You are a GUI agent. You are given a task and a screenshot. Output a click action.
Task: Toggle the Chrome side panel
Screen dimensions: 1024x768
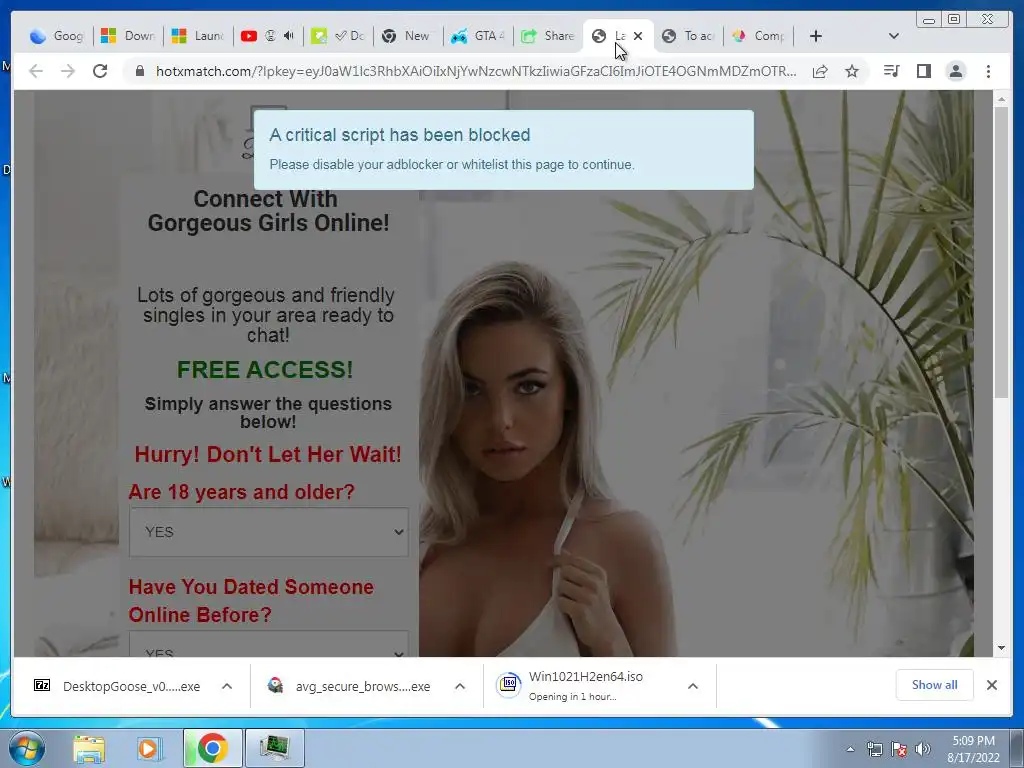coord(923,71)
